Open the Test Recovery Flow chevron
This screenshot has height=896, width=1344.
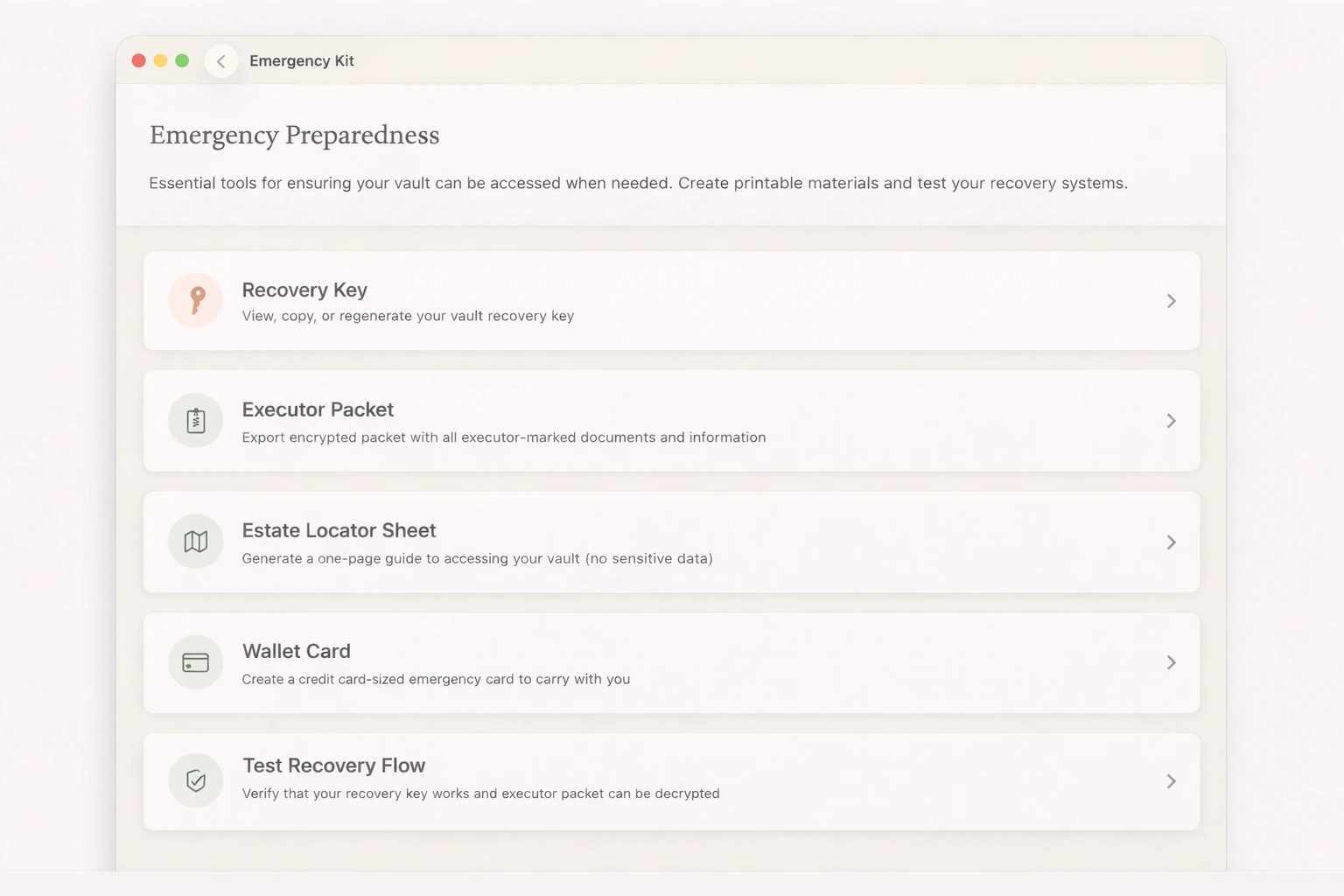[x=1171, y=780]
